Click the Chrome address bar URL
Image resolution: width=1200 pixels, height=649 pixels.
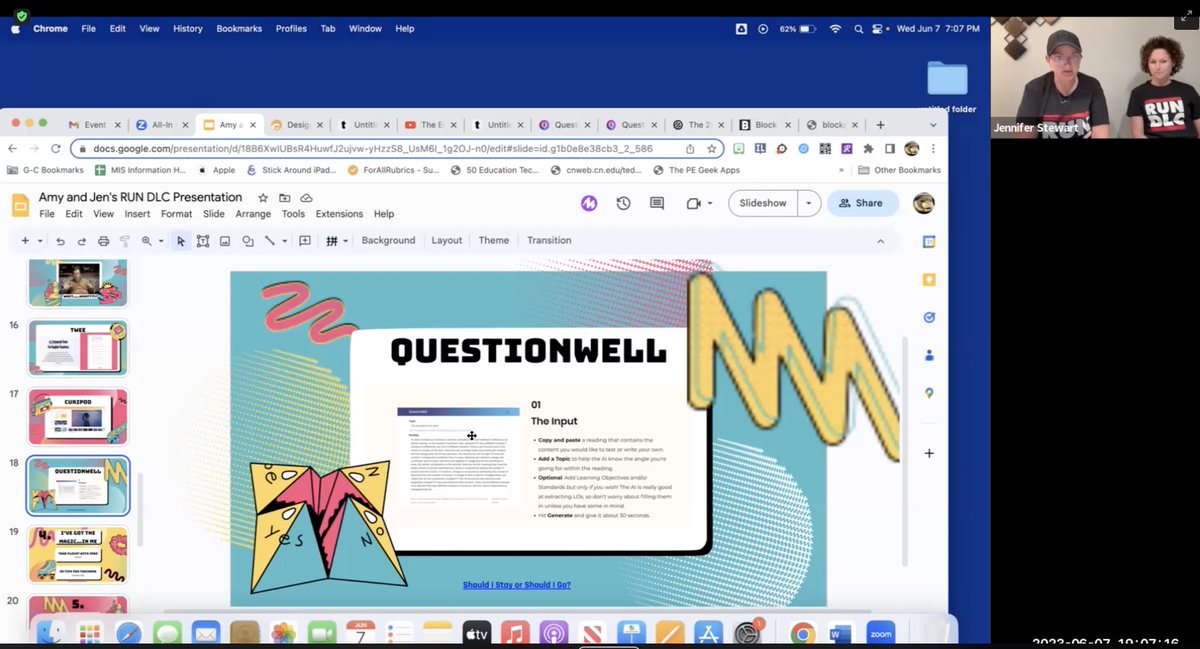pyautogui.click(x=373, y=148)
